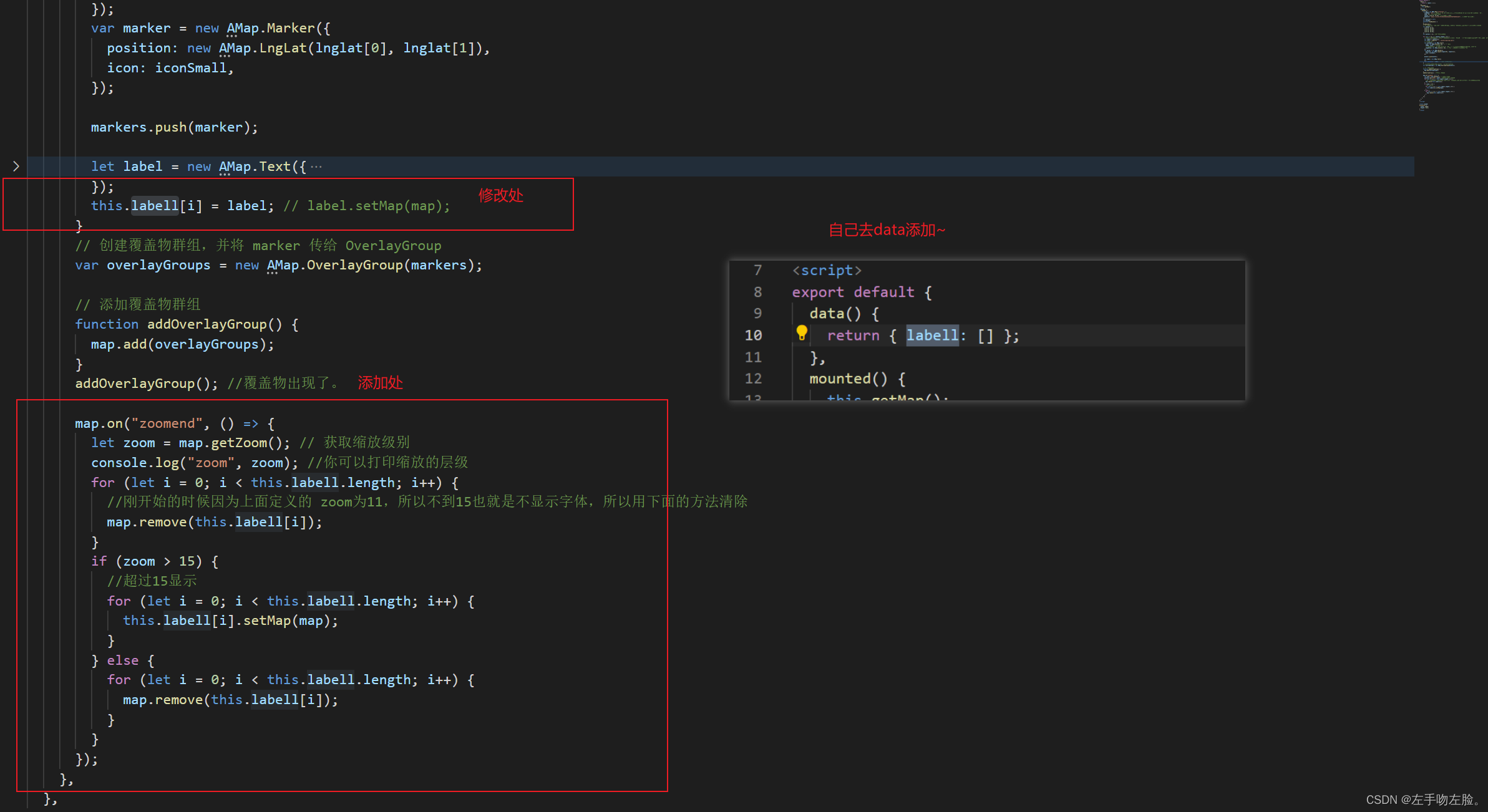The height and width of the screenshot is (812, 1488).
Task: Click the CSDN @左手吻左脸 watermark
Action: tap(1422, 800)
